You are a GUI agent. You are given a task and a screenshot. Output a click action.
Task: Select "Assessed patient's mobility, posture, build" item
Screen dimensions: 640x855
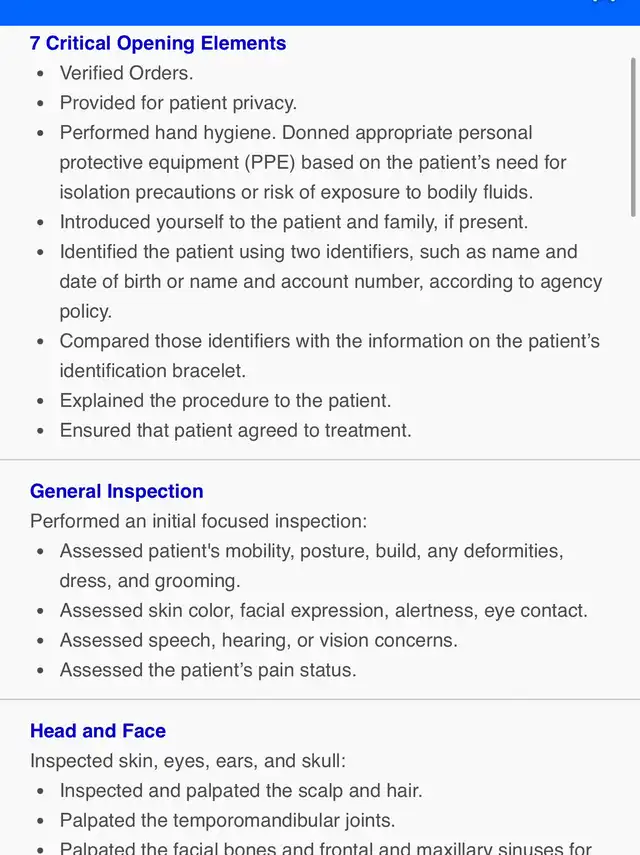click(311, 565)
